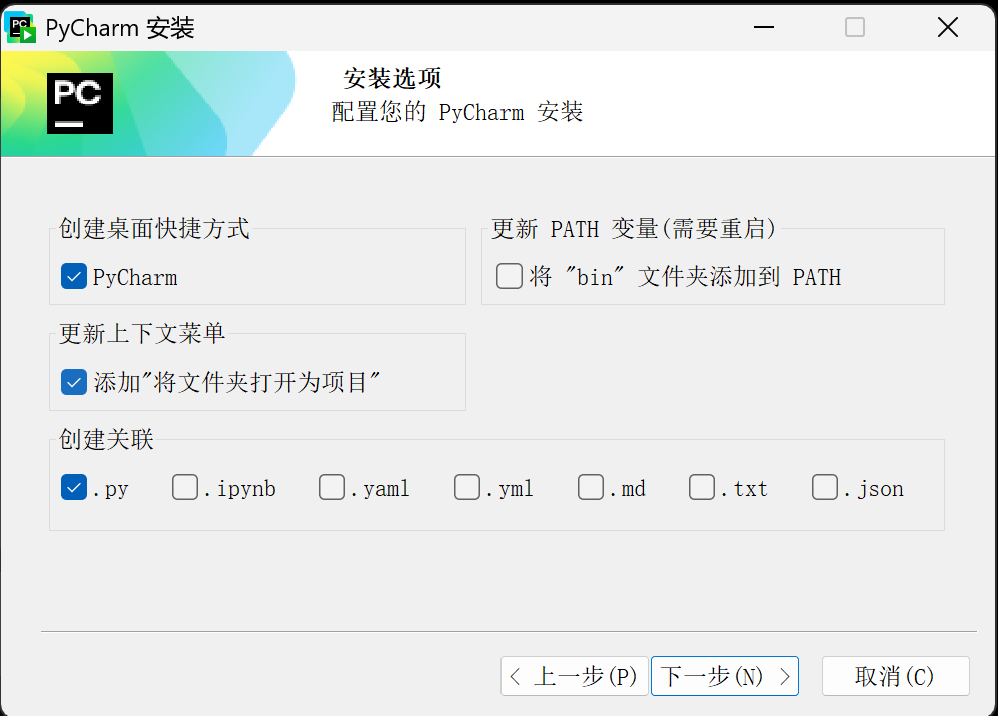Check the .ipynb association box
This screenshot has height=716, width=998.
point(185,488)
